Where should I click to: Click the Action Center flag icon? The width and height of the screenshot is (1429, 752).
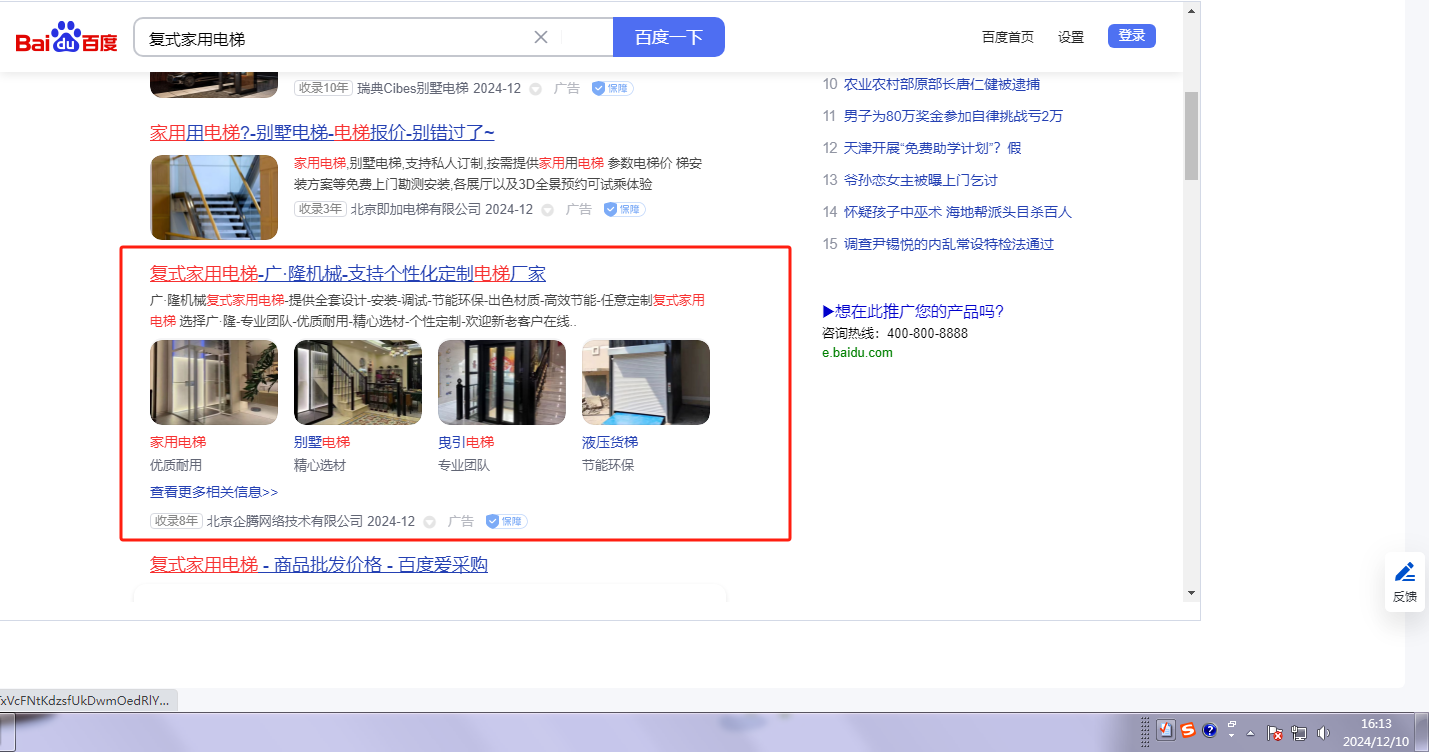1275,733
